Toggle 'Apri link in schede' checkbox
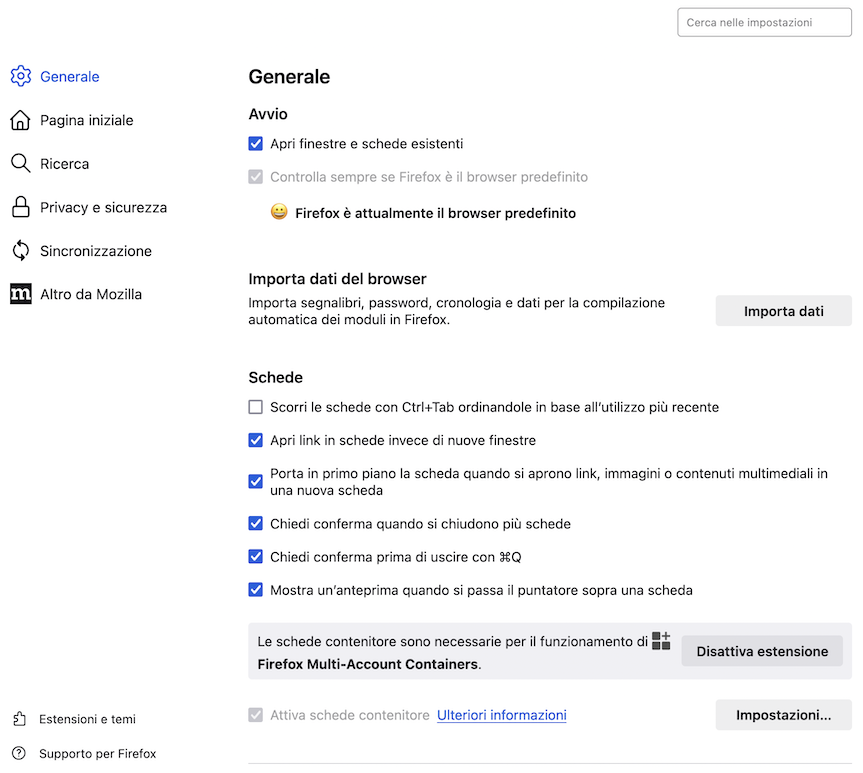The width and height of the screenshot is (863, 773). (x=256, y=440)
